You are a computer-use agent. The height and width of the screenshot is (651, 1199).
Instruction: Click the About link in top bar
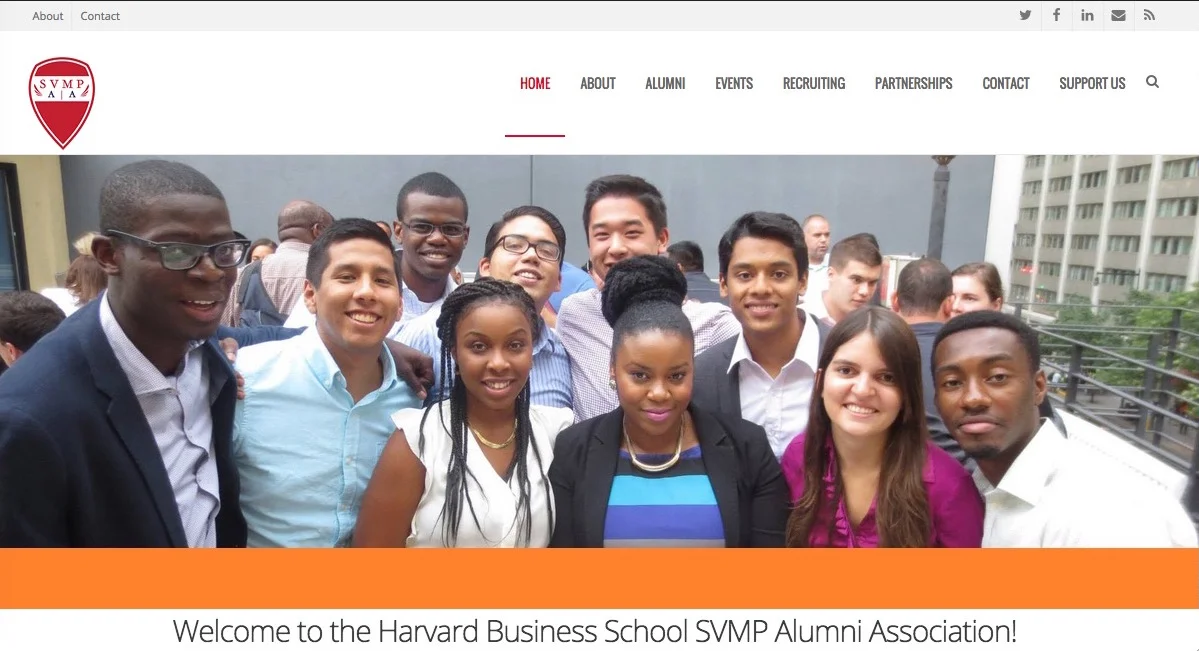point(47,16)
